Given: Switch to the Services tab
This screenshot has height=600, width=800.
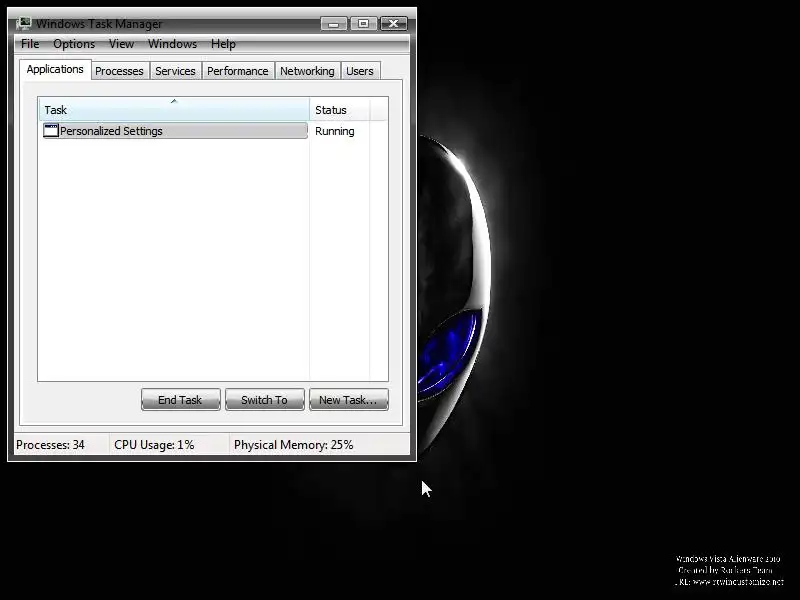Looking at the screenshot, I should [176, 71].
